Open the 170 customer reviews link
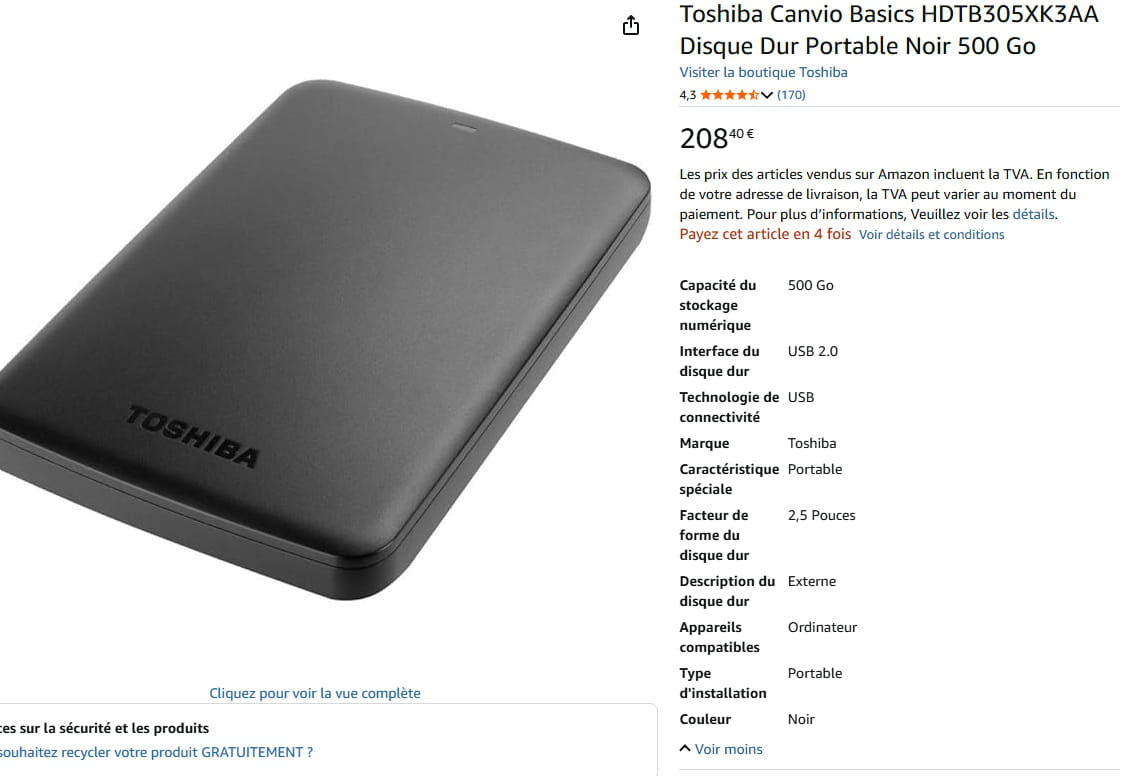The width and height of the screenshot is (1124, 776). [791, 95]
